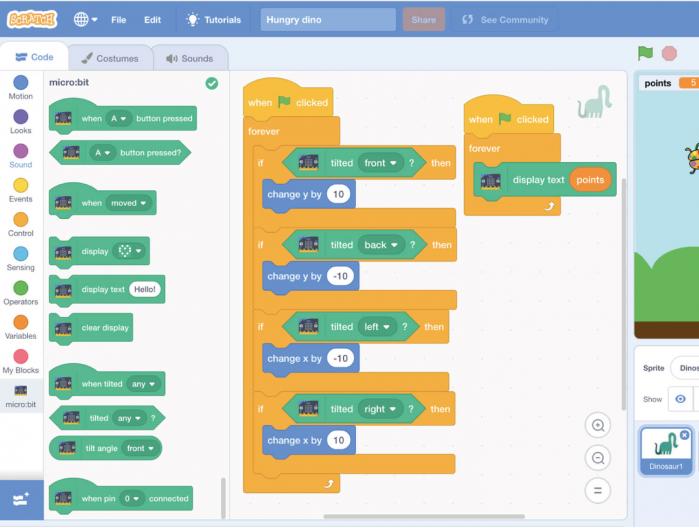Select the My Blocks category
This screenshot has height=528, width=699.
[21, 362]
